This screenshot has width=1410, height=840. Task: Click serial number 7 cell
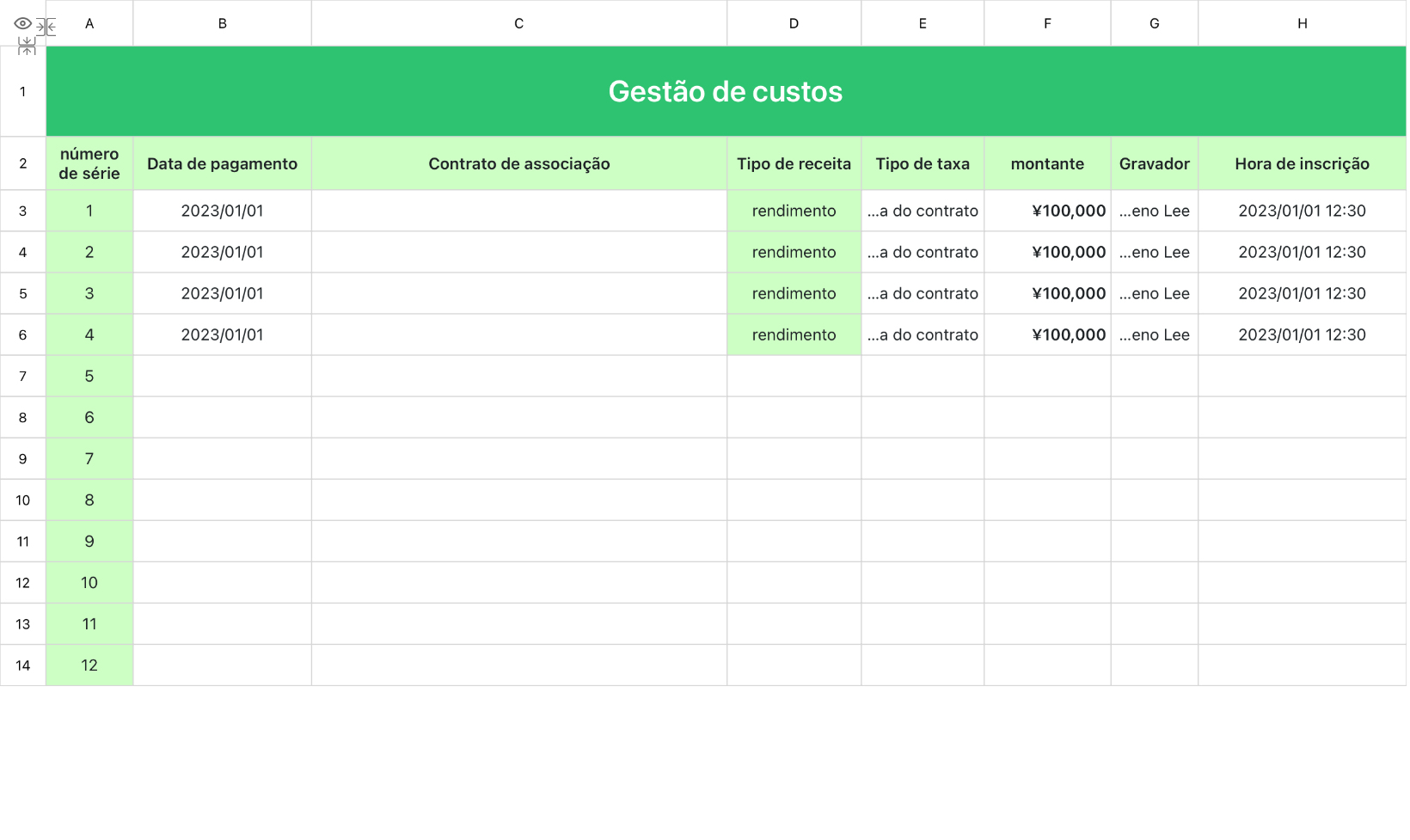(x=89, y=458)
